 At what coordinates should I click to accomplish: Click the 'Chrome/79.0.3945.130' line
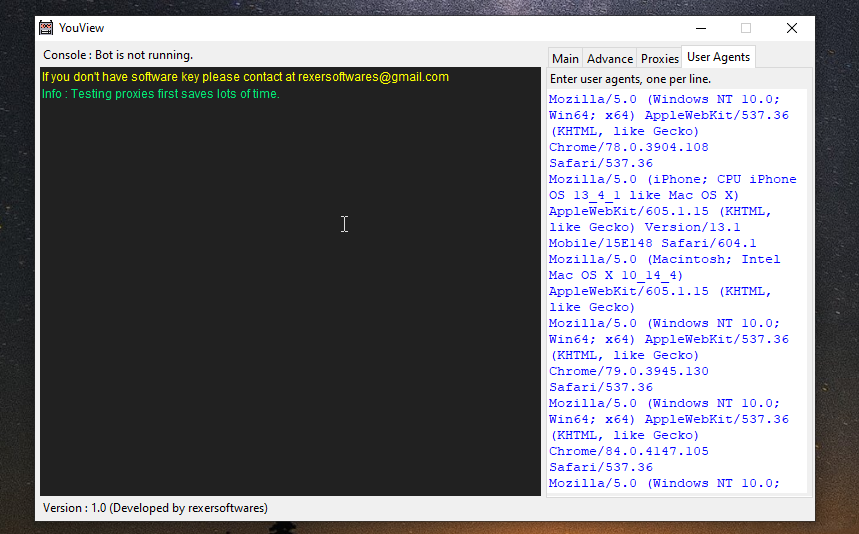(x=628, y=371)
